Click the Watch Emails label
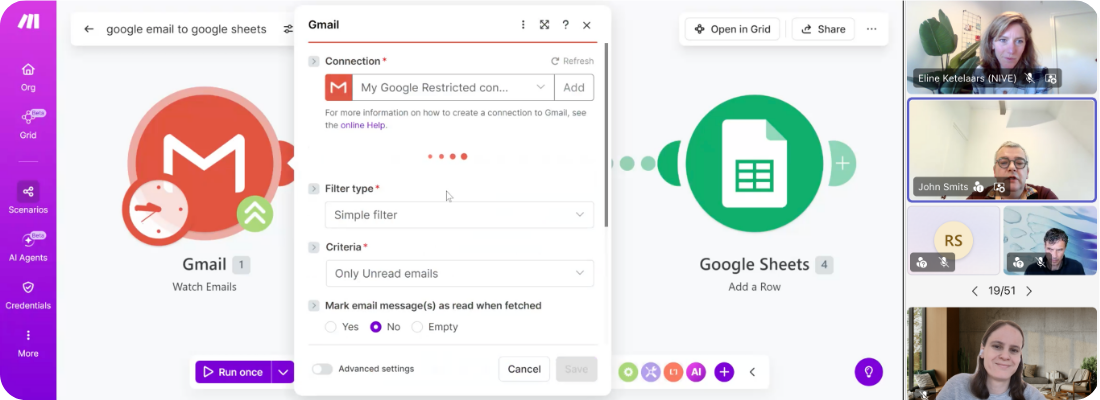This screenshot has height=400, width=1100. [204, 287]
